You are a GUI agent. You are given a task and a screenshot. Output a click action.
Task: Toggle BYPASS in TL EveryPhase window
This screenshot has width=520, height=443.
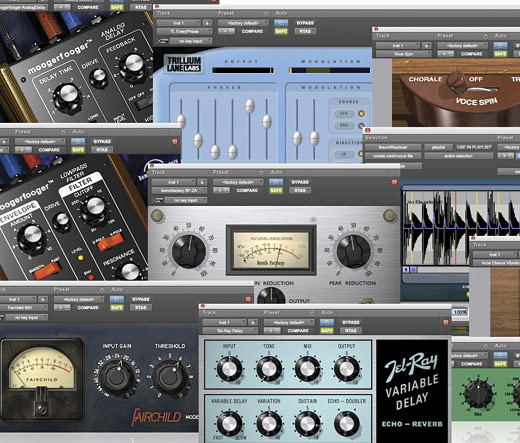click(305, 23)
